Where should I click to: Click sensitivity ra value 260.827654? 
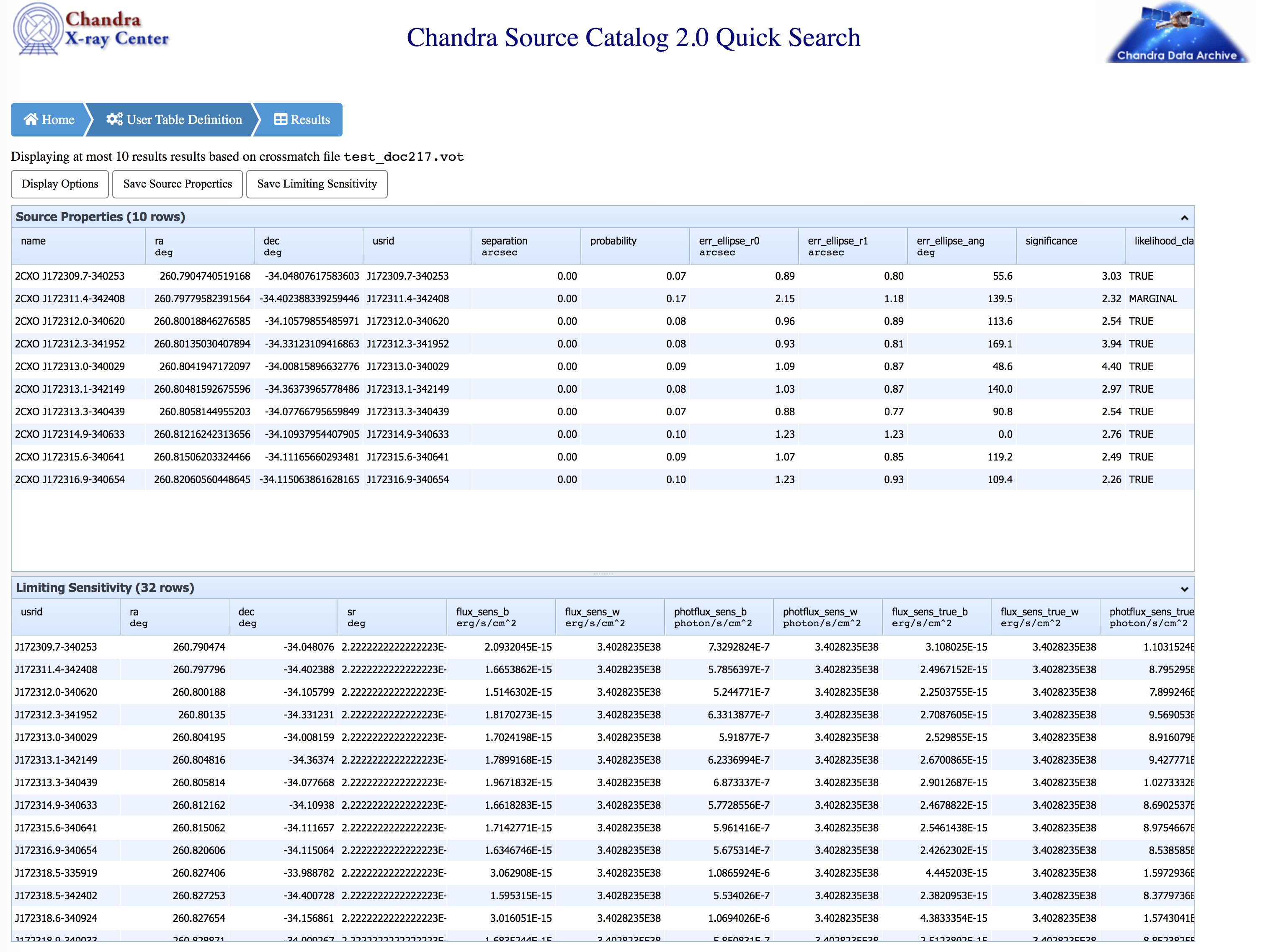(x=198, y=919)
